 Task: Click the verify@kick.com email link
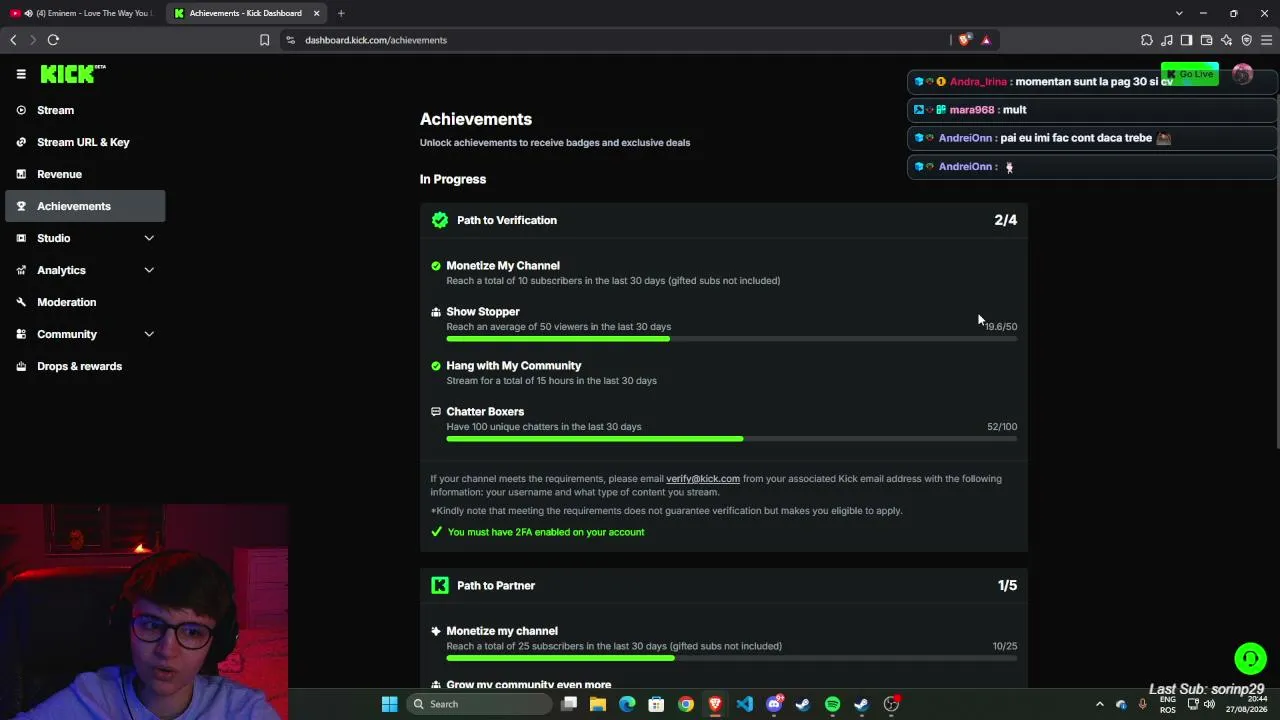(703, 479)
